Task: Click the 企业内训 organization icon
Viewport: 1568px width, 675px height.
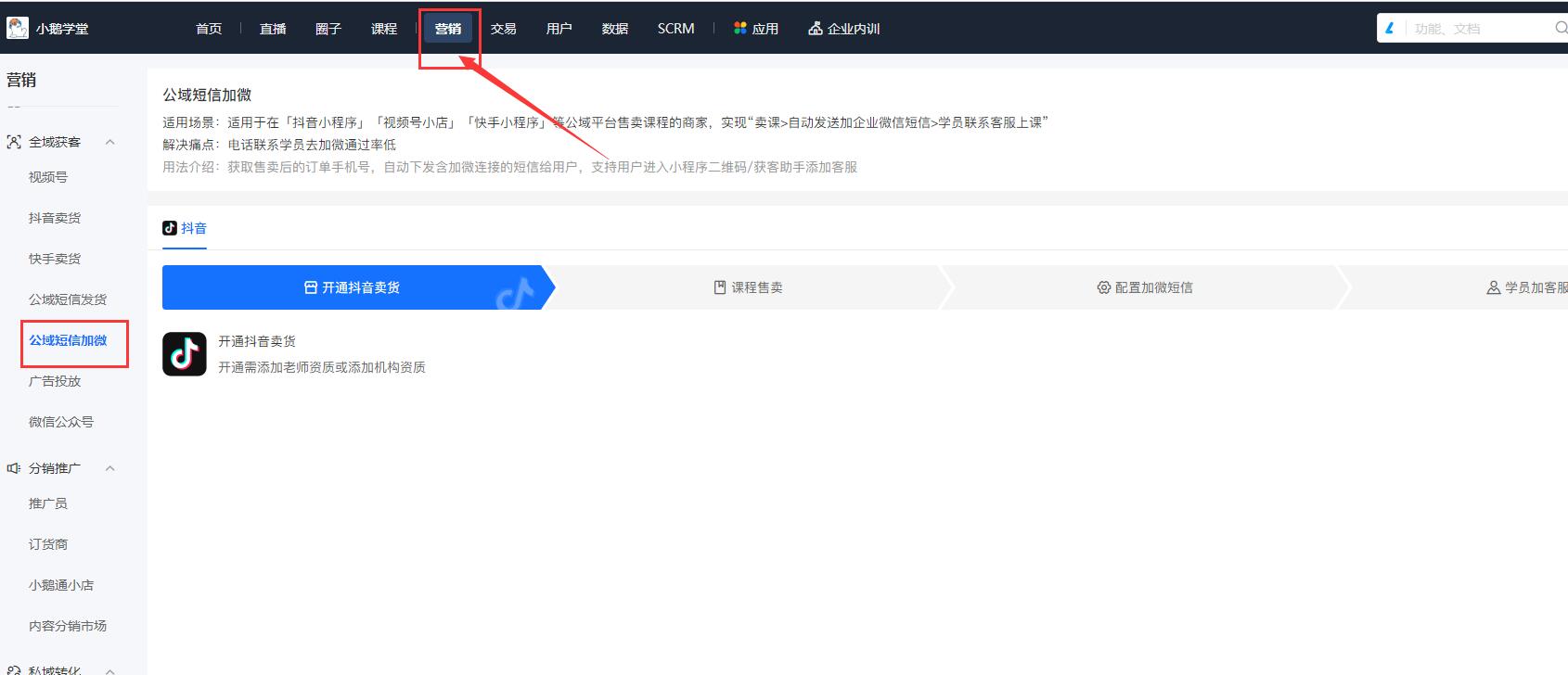Action: tap(815, 29)
